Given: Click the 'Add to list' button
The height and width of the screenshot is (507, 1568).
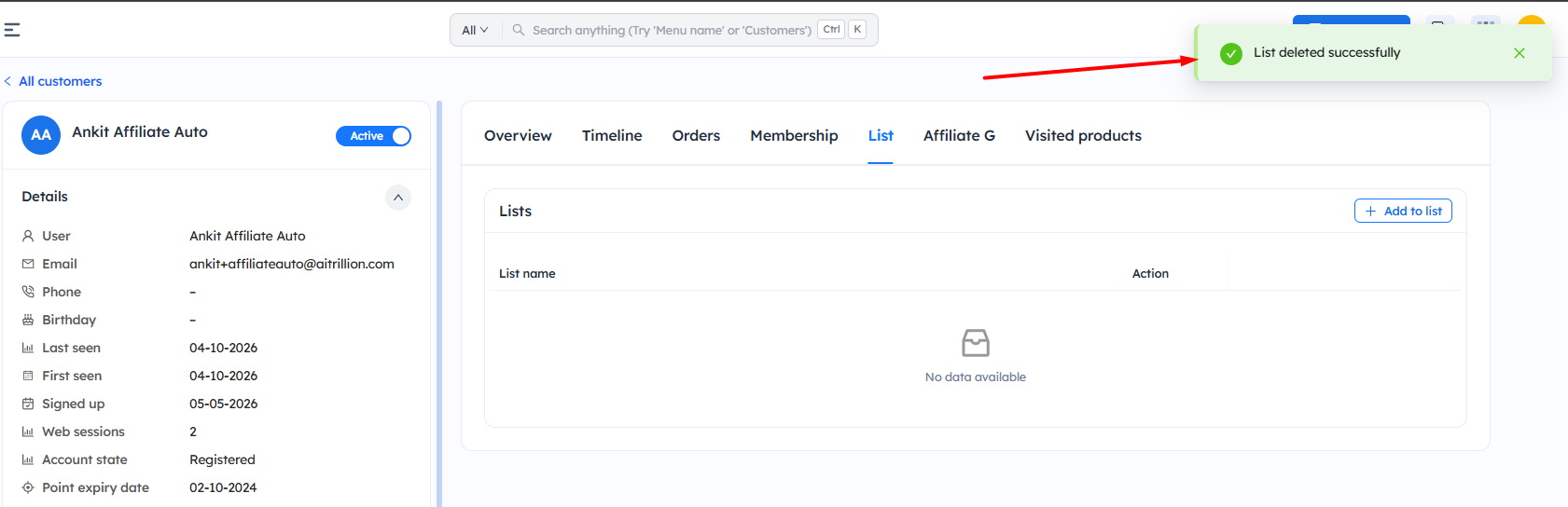Looking at the screenshot, I should click(x=1403, y=211).
